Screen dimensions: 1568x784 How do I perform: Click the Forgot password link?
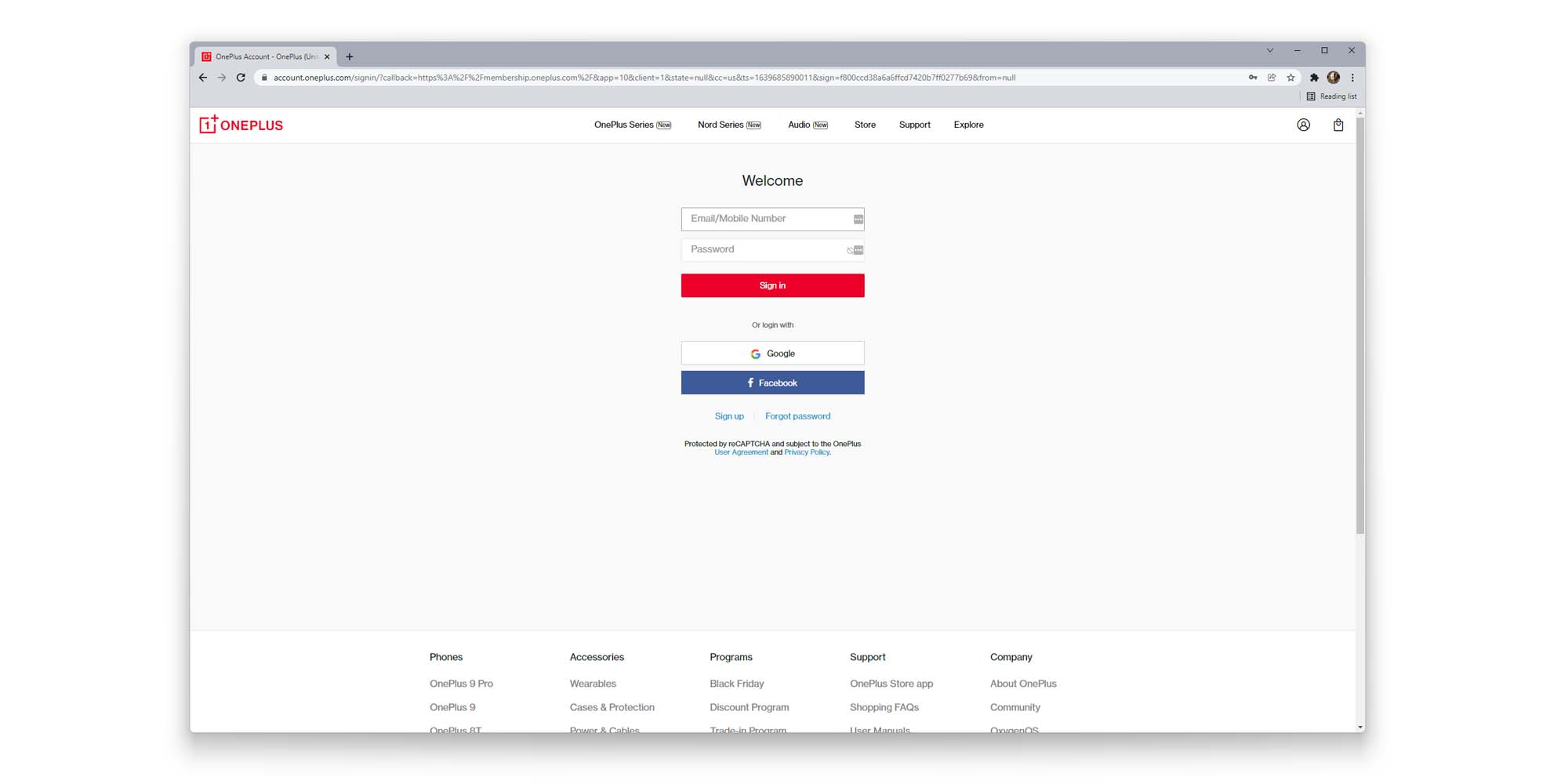pyautogui.click(x=797, y=416)
